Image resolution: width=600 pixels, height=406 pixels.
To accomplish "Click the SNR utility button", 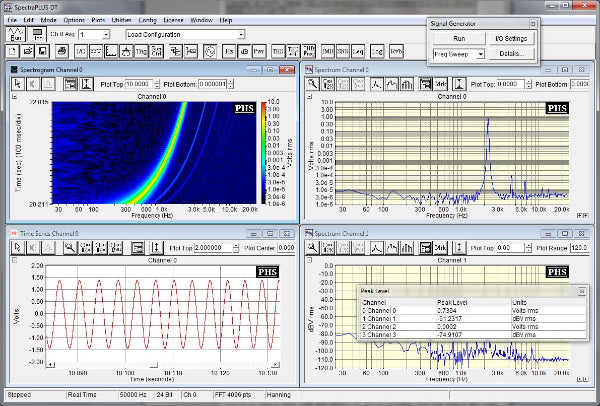I will pyautogui.click(x=343, y=51).
